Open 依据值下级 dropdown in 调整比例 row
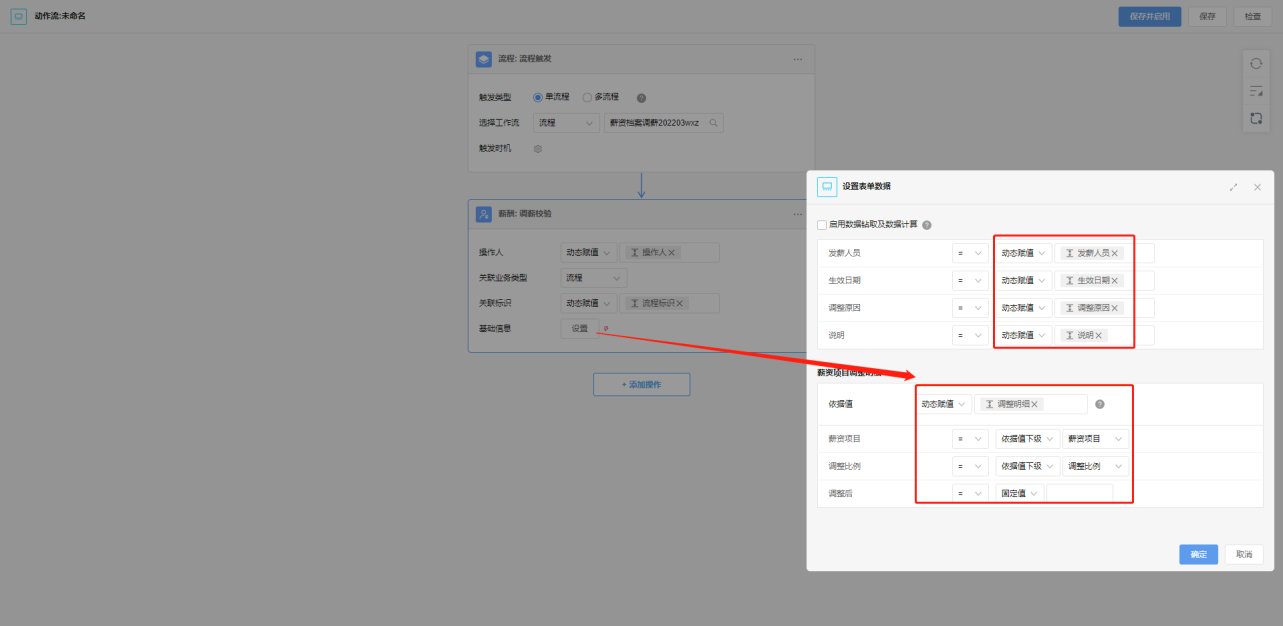1283x626 pixels. [x=1028, y=466]
